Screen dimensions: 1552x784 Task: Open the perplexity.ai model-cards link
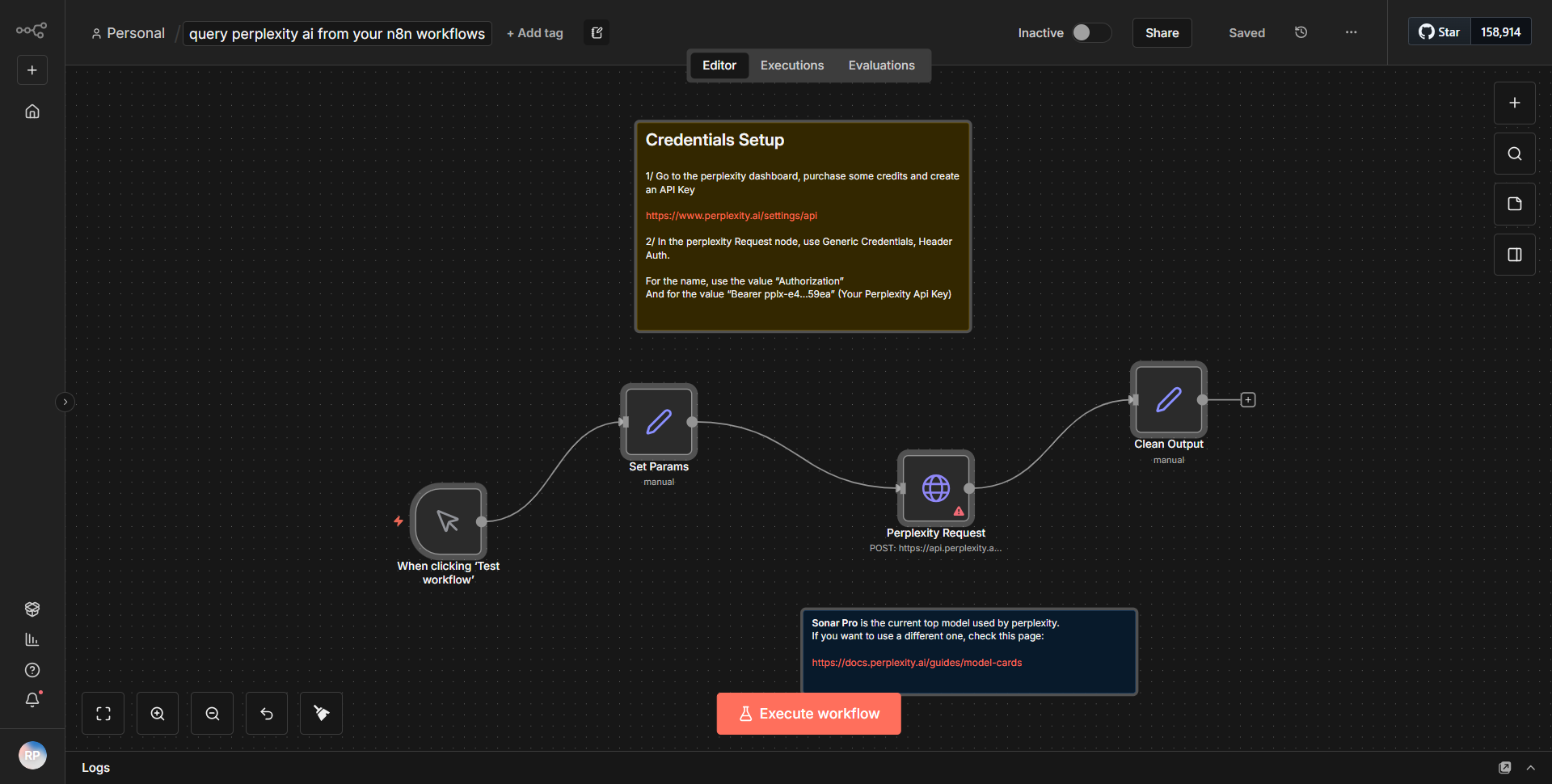pos(916,662)
